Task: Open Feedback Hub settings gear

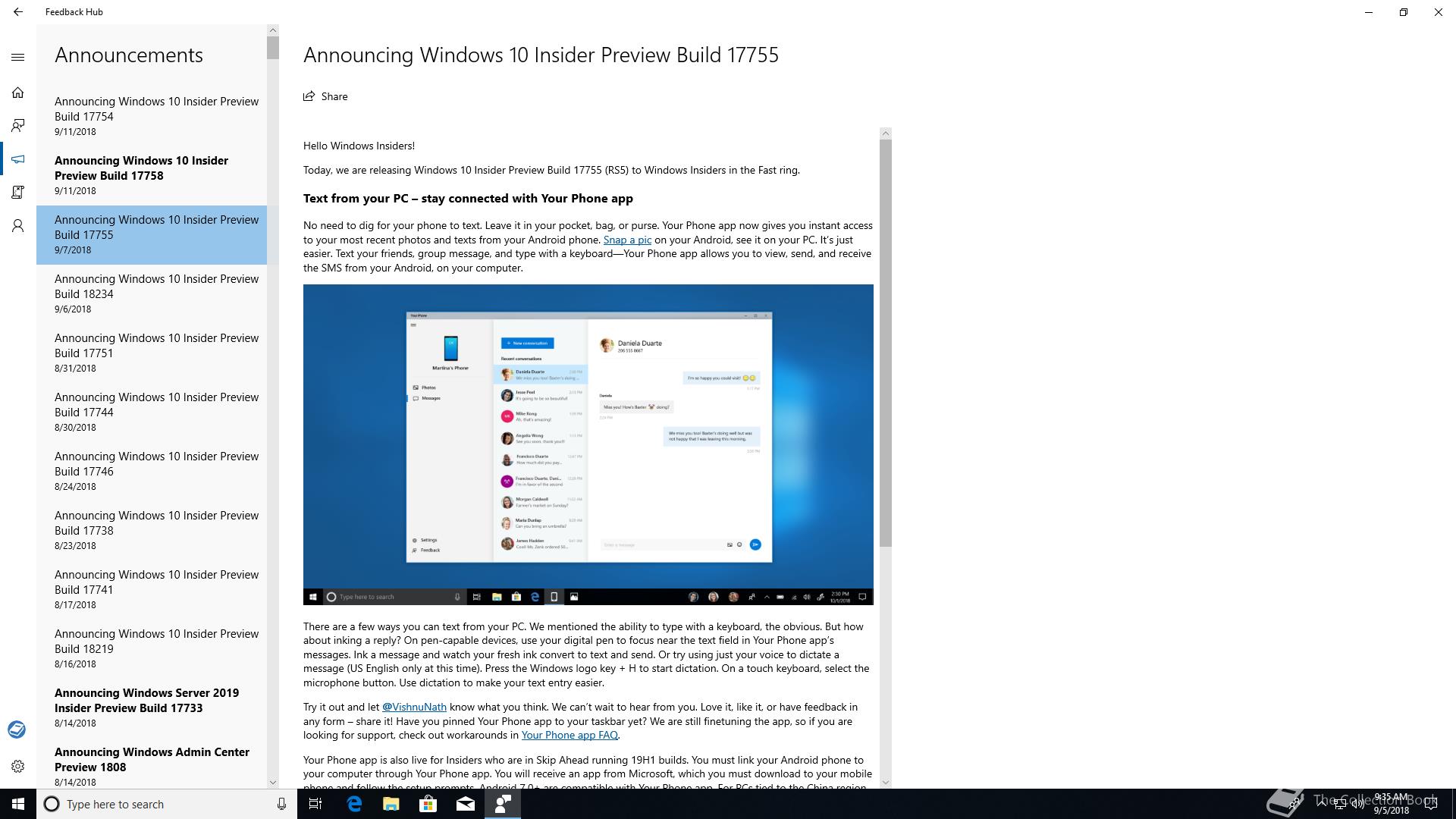Action: click(x=18, y=766)
